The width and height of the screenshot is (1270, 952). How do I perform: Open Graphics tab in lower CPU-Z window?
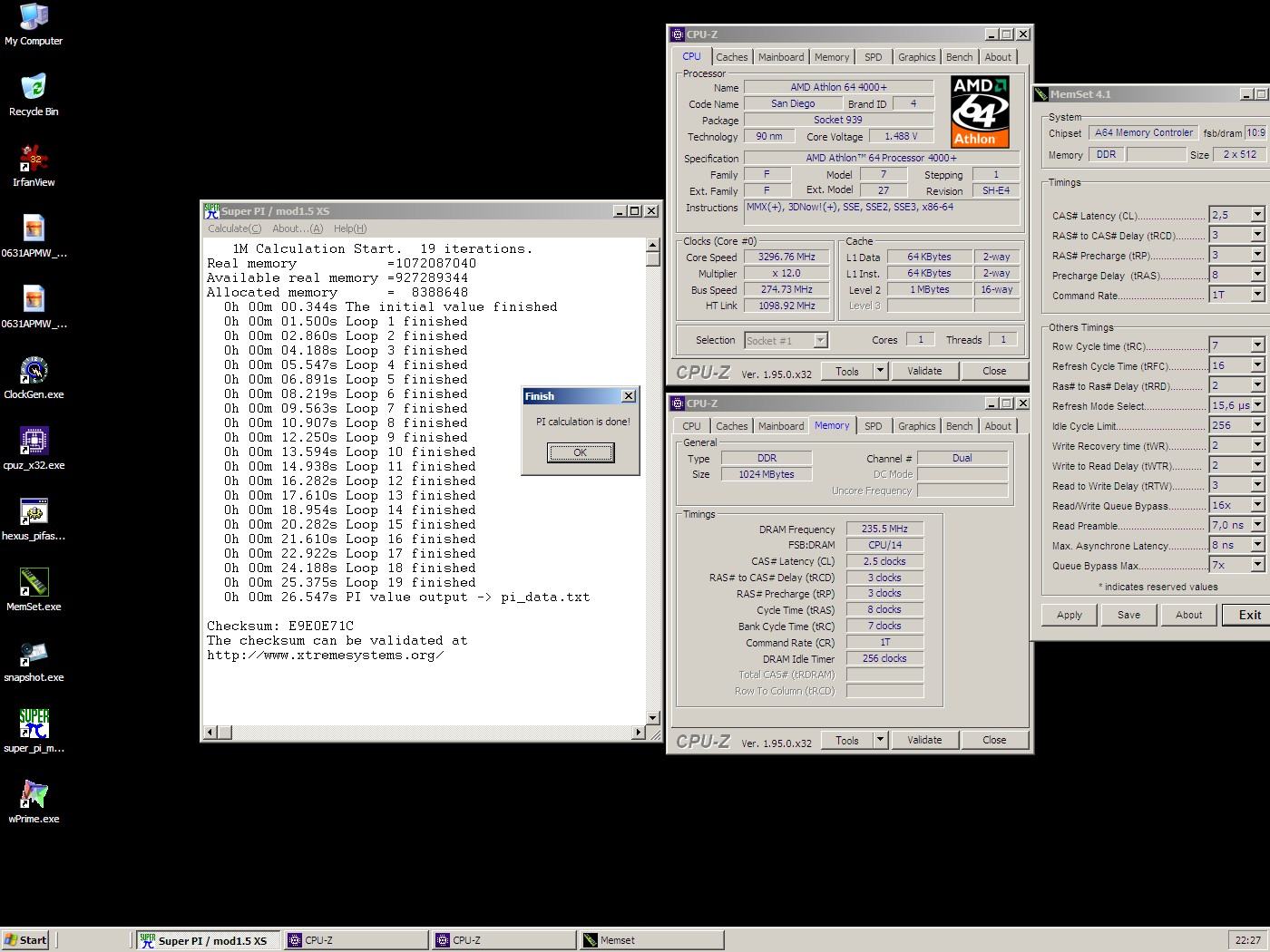click(916, 426)
